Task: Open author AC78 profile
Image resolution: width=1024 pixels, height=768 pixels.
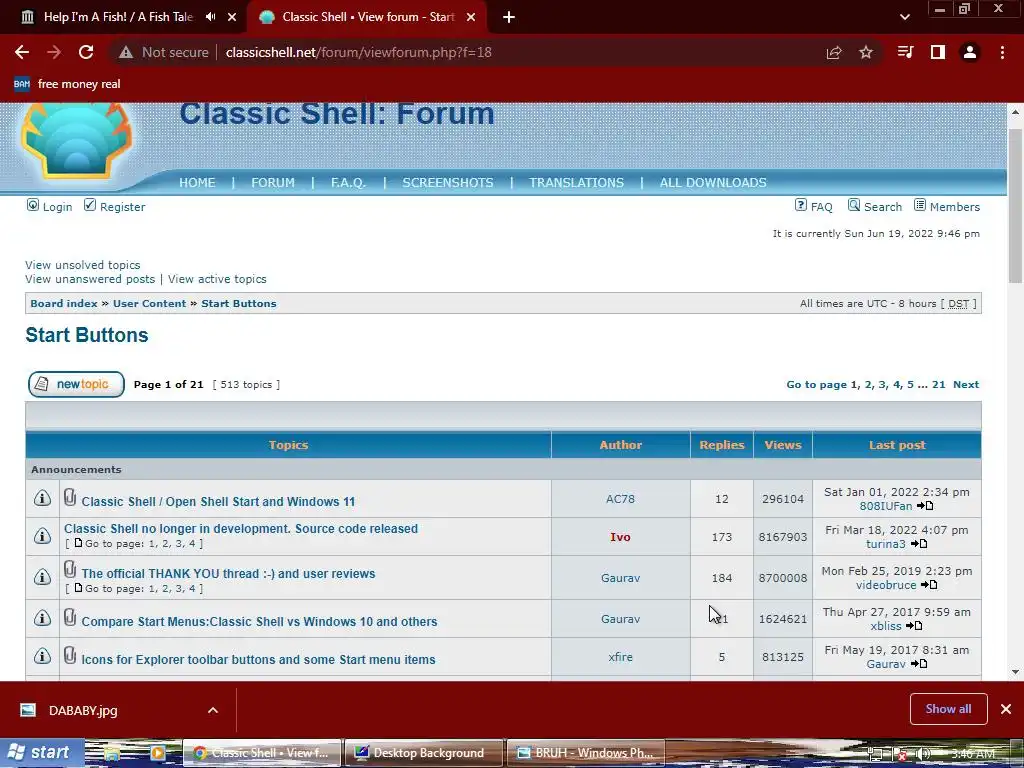Action: (x=620, y=499)
